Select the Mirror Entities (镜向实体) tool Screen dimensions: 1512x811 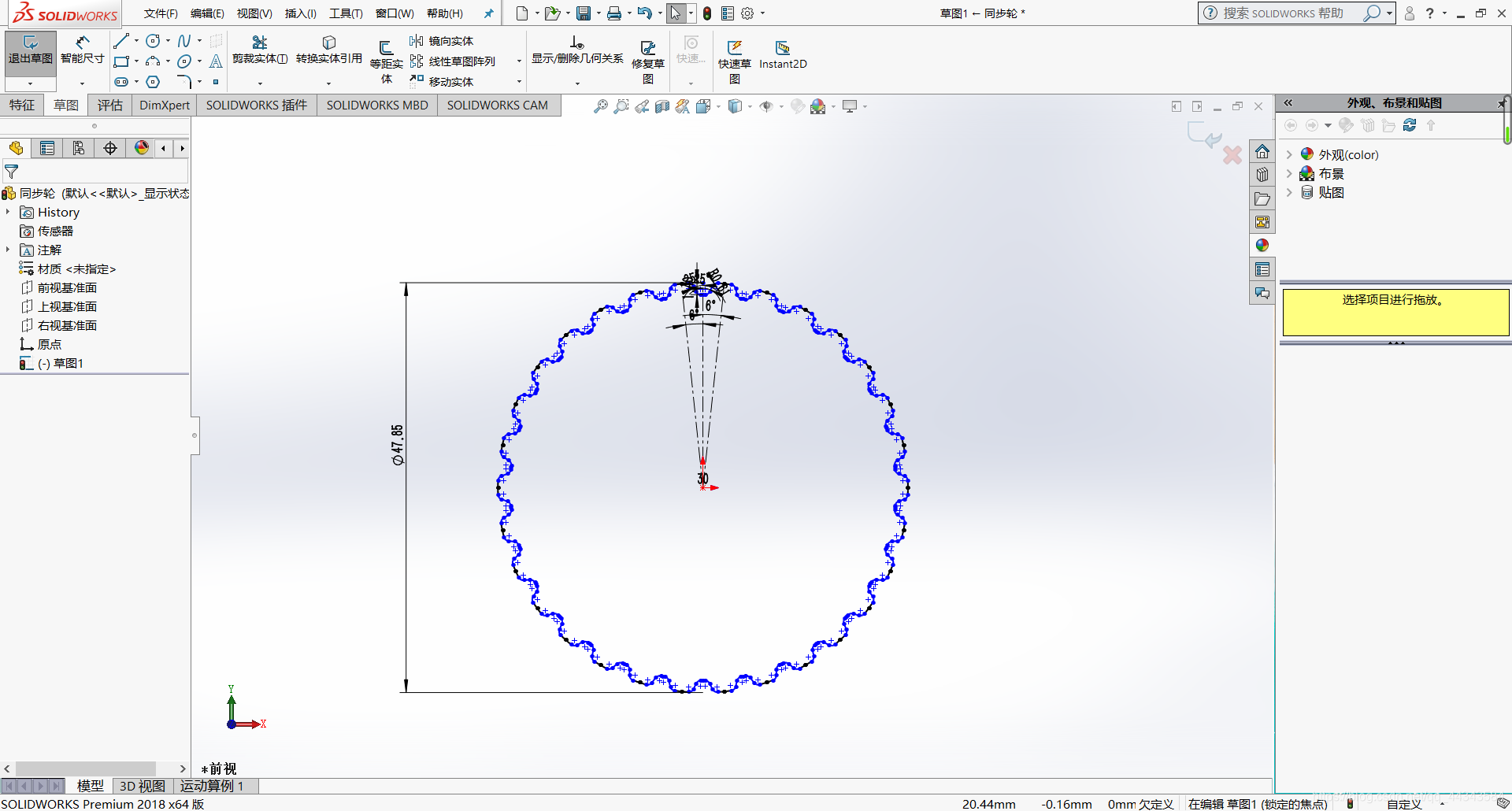point(442,41)
